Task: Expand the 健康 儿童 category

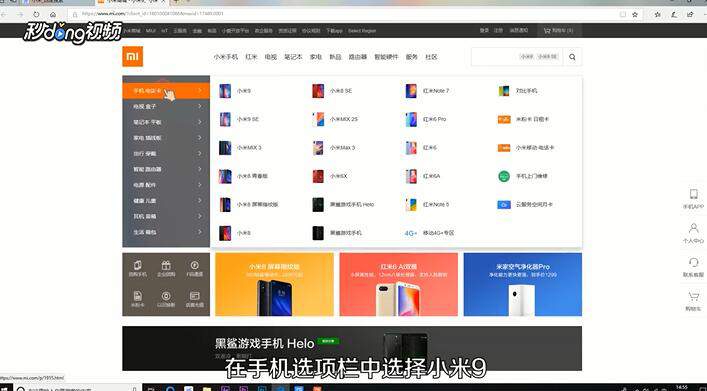Action: pyautogui.click(x=166, y=201)
